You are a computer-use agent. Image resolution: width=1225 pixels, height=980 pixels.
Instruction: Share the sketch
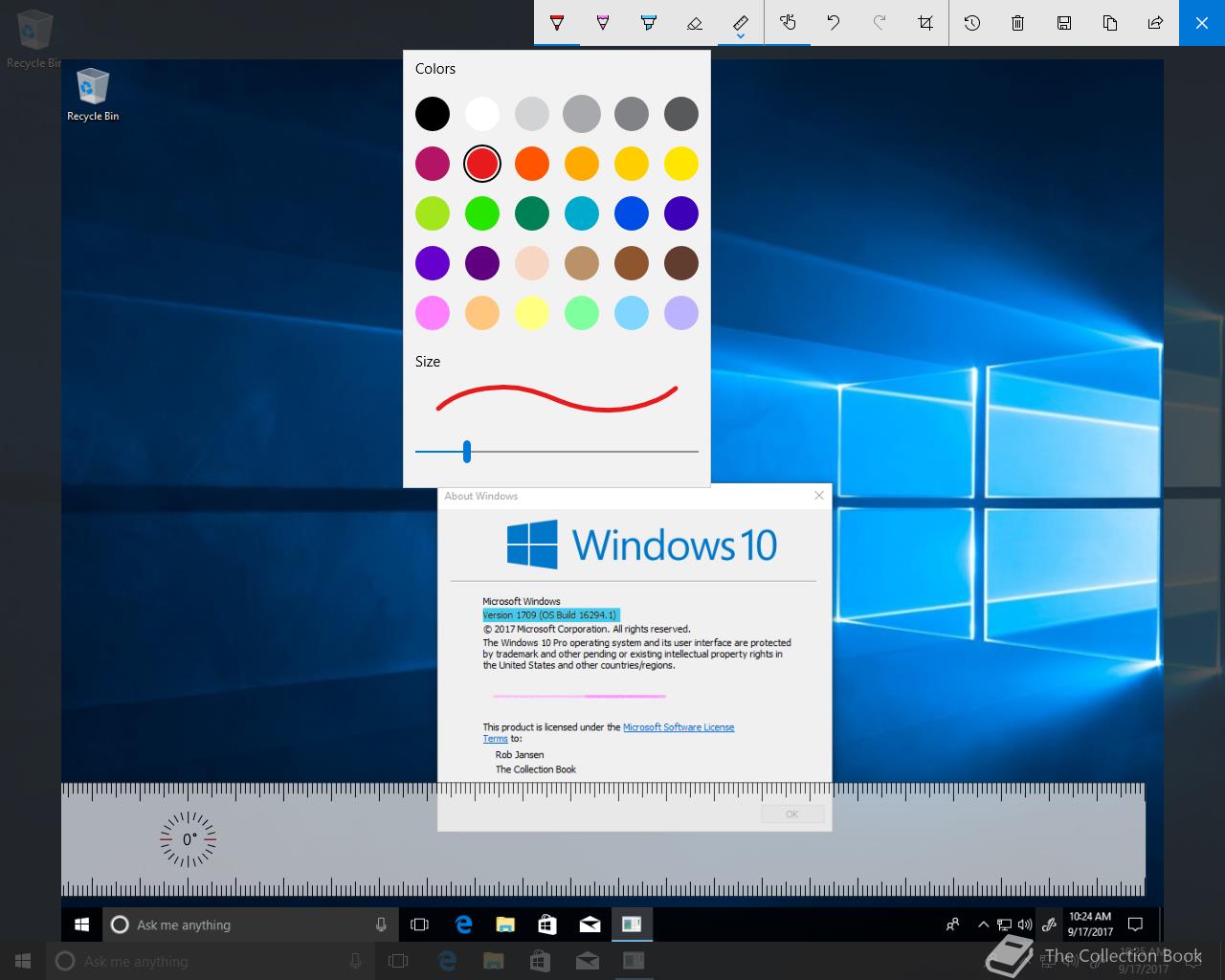[1156, 22]
